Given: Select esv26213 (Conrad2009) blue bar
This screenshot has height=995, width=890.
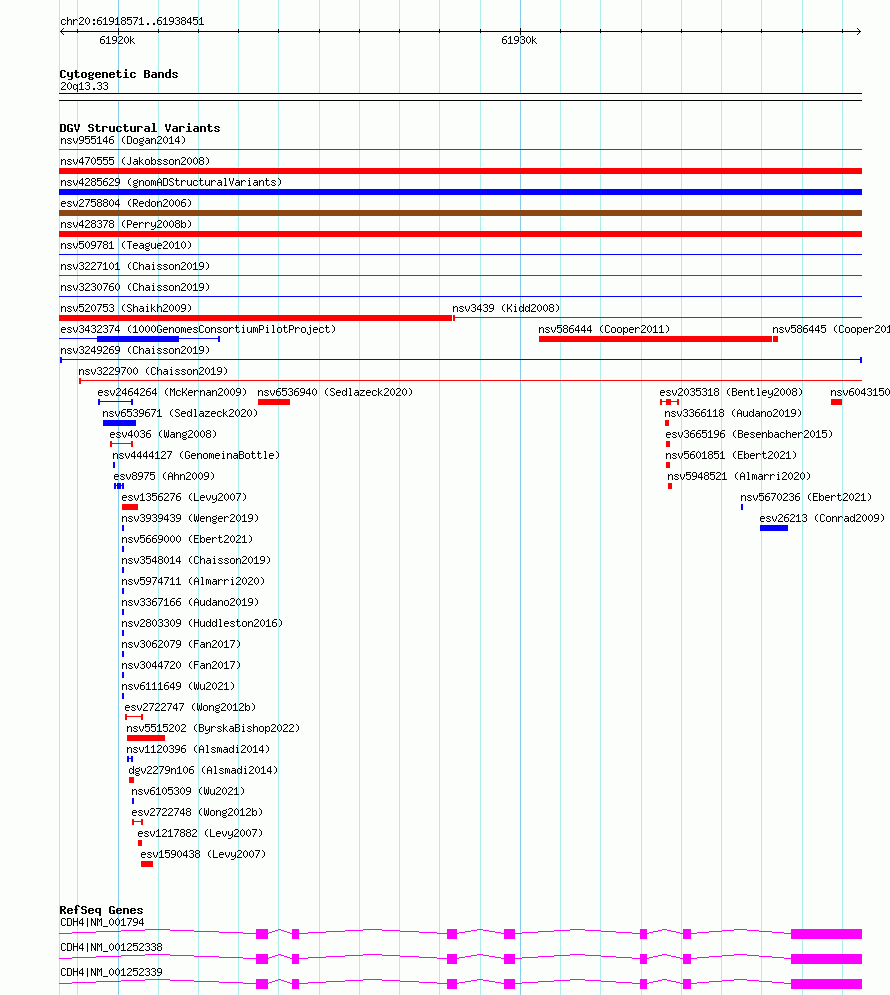Looking at the screenshot, I should [774, 527].
